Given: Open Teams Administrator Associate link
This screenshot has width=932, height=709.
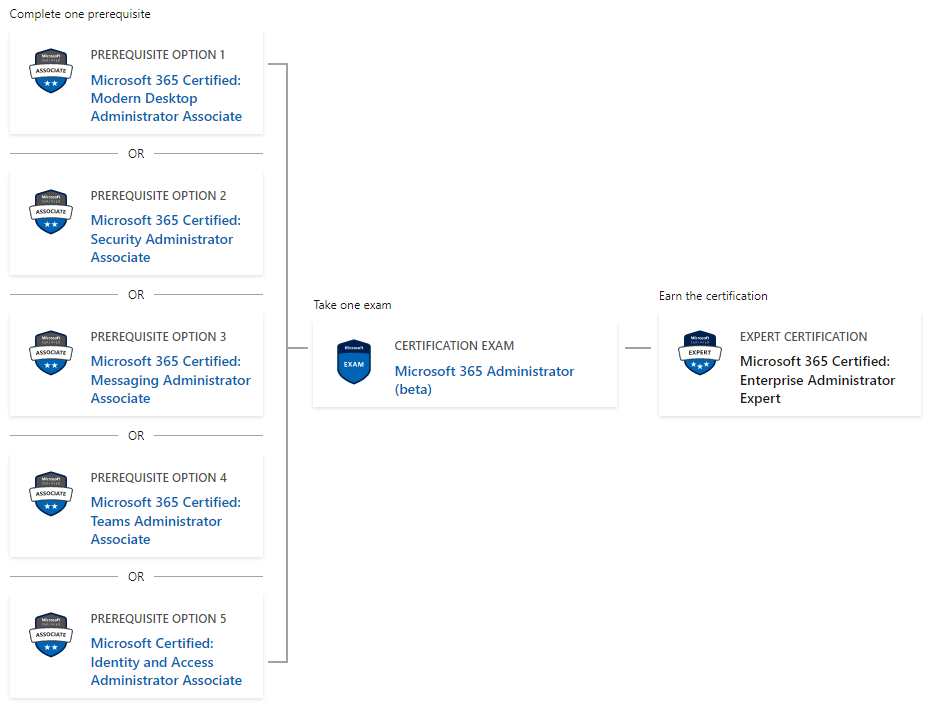Looking at the screenshot, I should click(166, 521).
